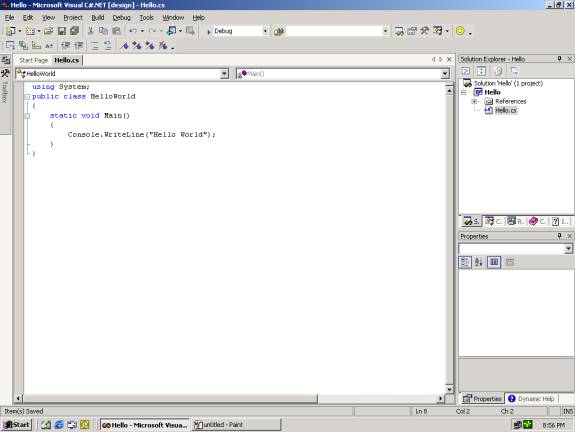Click the Windows Start button
Screen dimensions: 575x432
(x=17, y=425)
